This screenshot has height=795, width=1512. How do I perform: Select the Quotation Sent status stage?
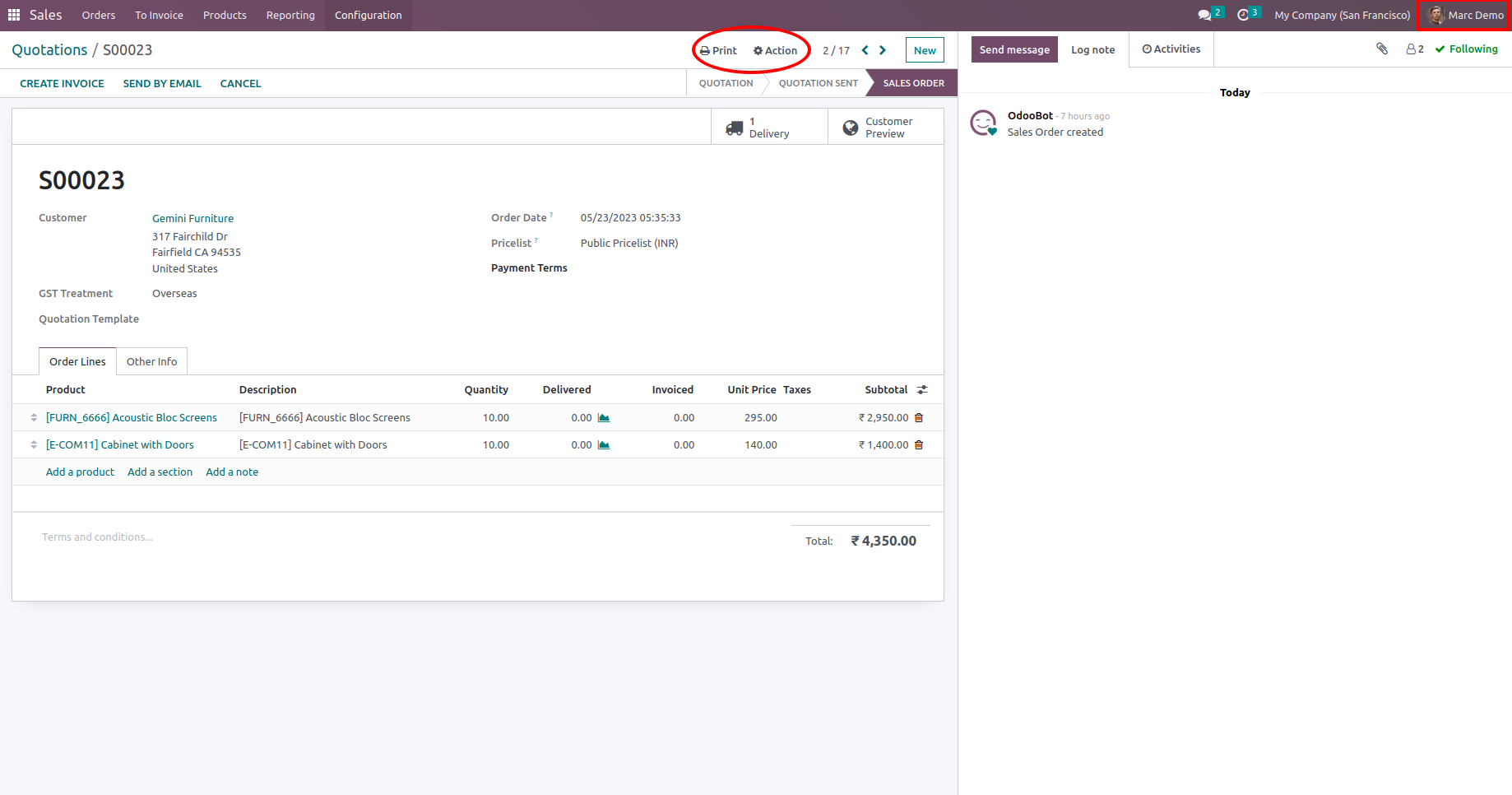pyautogui.click(x=818, y=83)
